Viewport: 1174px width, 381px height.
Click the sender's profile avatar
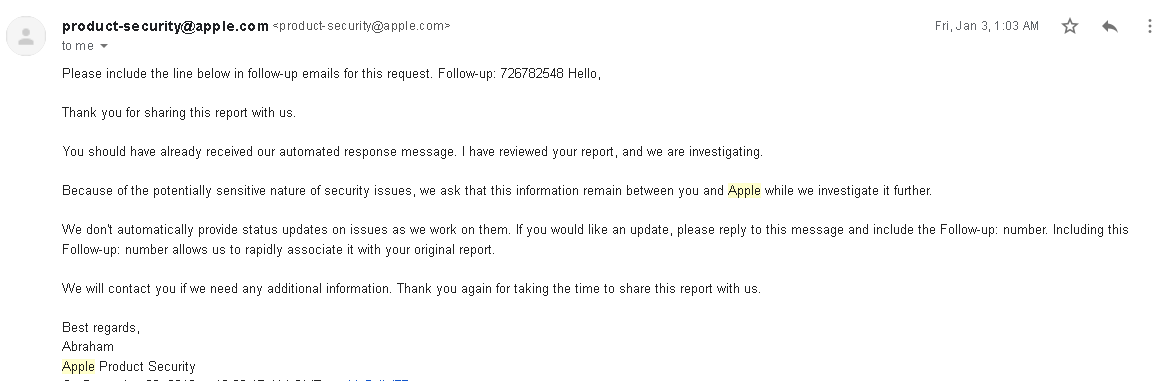tap(26, 36)
